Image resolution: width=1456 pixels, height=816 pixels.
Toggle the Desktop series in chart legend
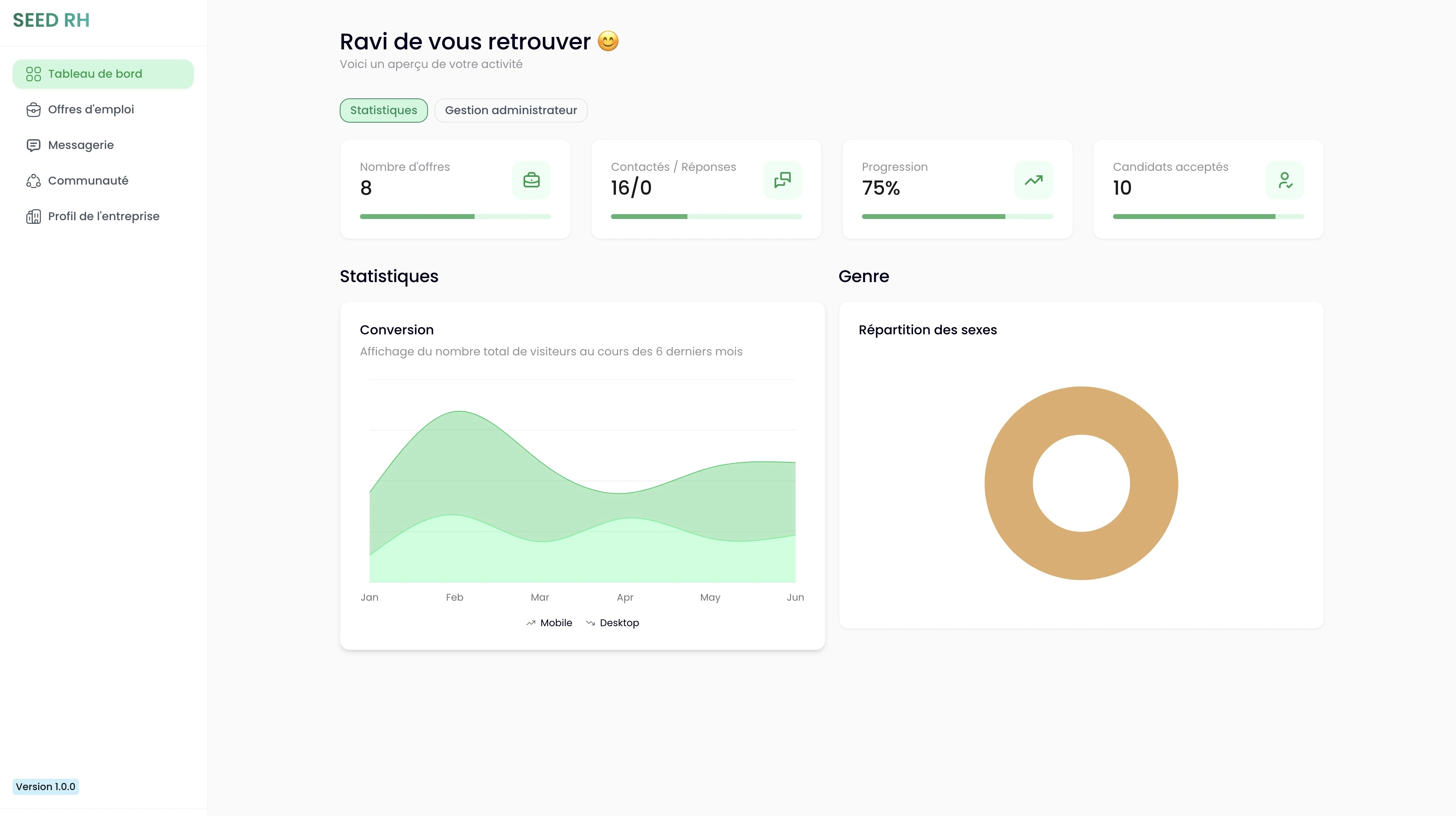coord(613,623)
